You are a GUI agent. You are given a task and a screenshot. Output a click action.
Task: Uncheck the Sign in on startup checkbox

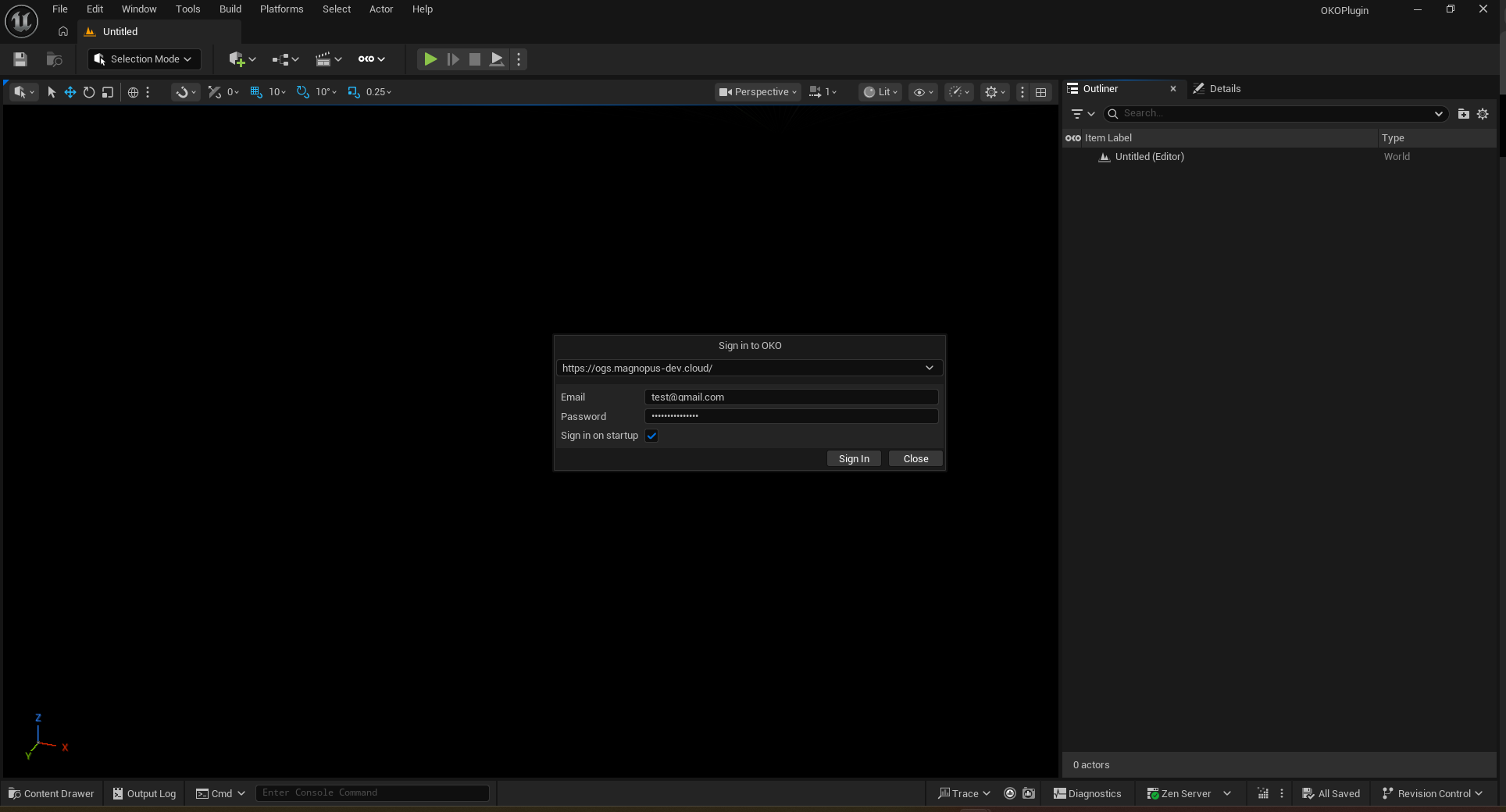coord(652,436)
